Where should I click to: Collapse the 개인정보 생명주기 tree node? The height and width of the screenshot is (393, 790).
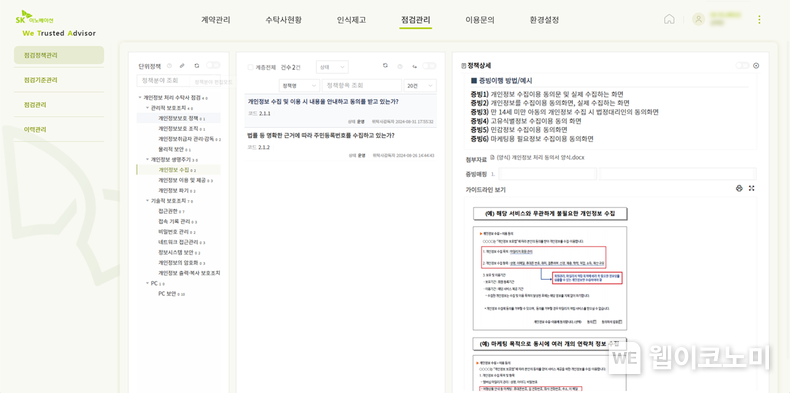coord(147,159)
